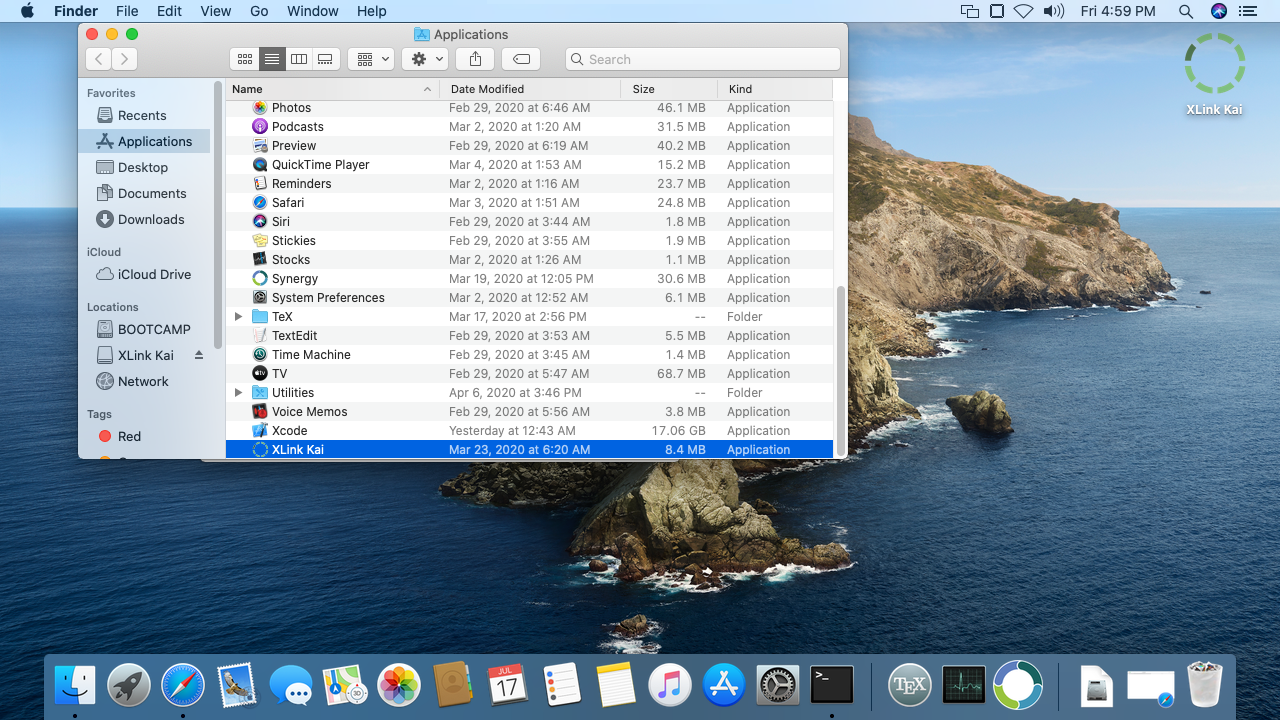
Task: Switch Finder to icon view
Action: coord(245,59)
